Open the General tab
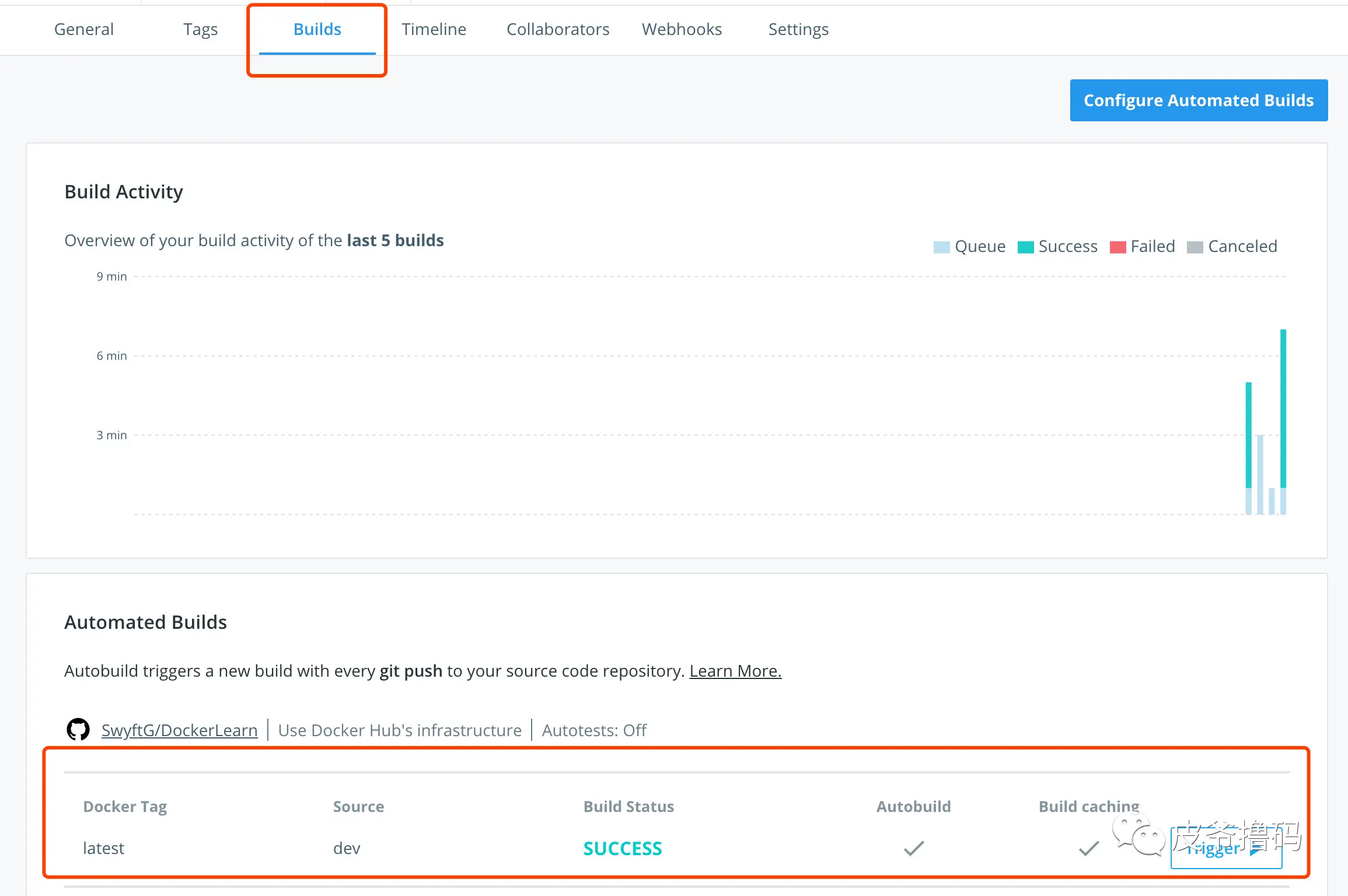Image resolution: width=1348 pixels, height=896 pixels. click(x=84, y=29)
